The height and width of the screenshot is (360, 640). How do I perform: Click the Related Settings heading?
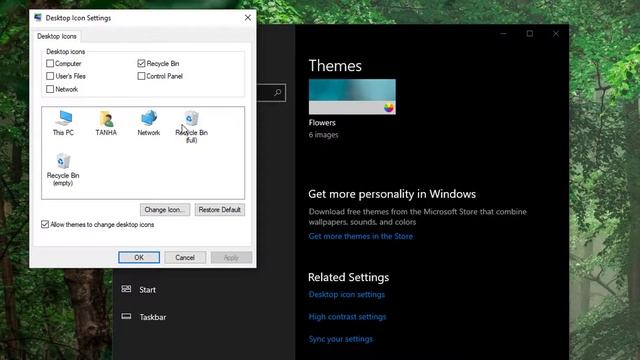click(348, 277)
